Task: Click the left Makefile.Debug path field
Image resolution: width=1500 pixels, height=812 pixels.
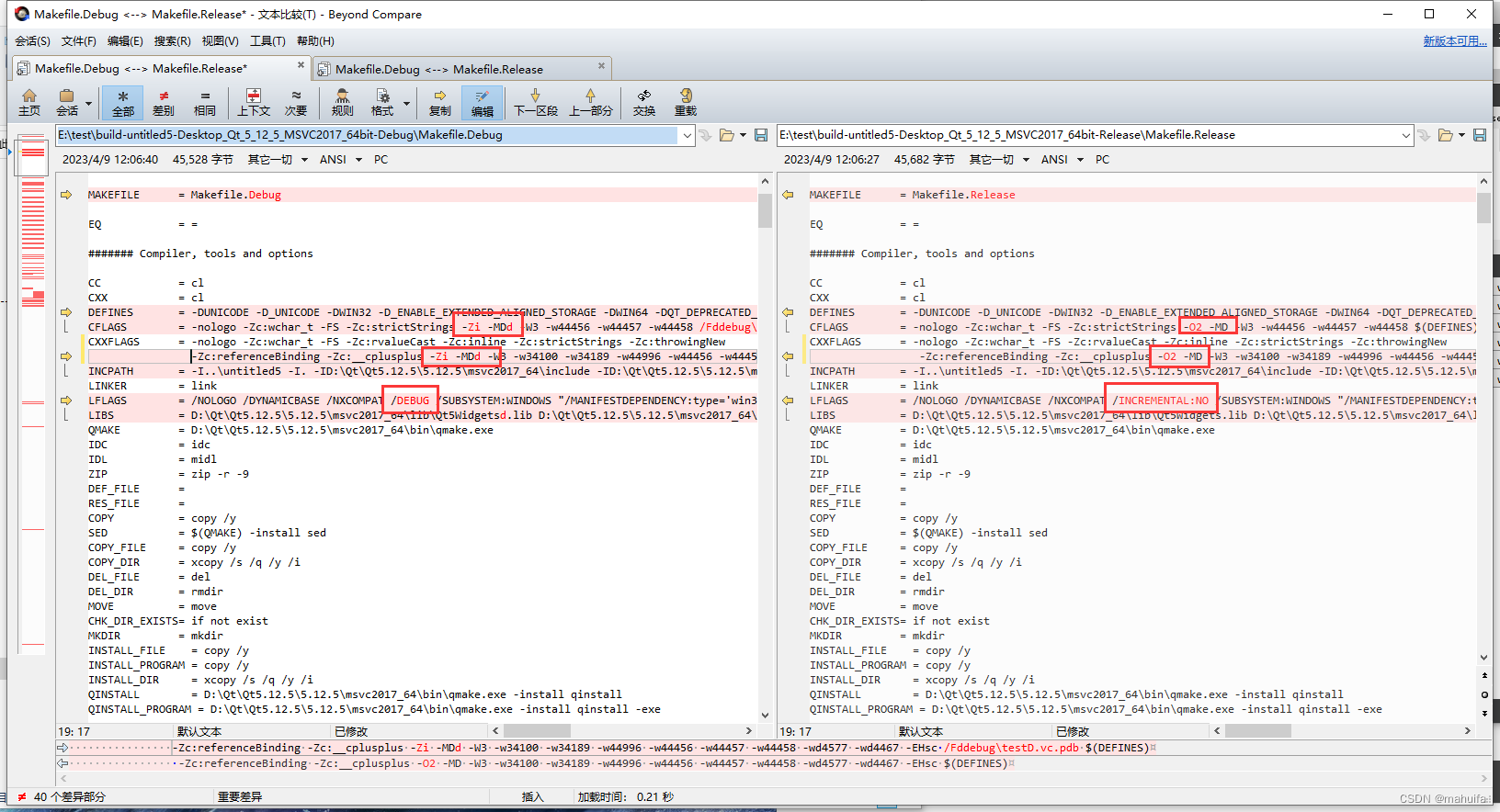Action: pos(367,135)
